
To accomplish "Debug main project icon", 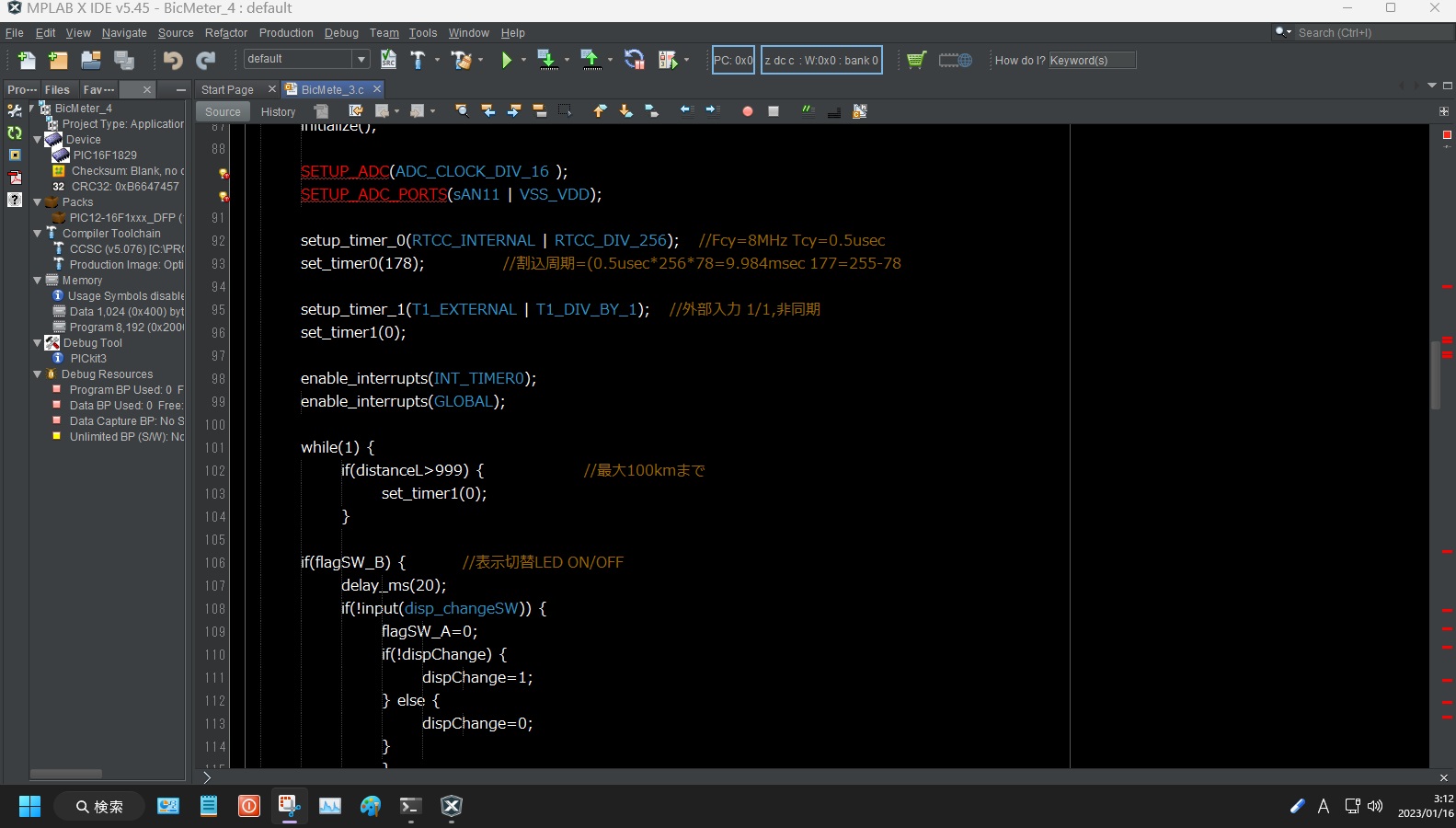I will tap(669, 60).
